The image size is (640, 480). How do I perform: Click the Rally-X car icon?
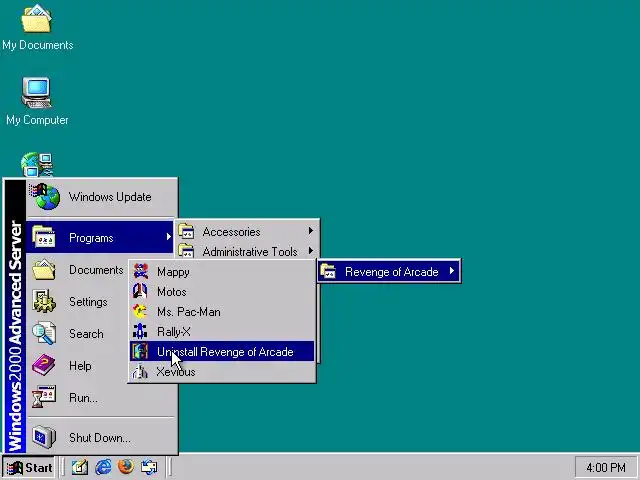click(x=140, y=331)
